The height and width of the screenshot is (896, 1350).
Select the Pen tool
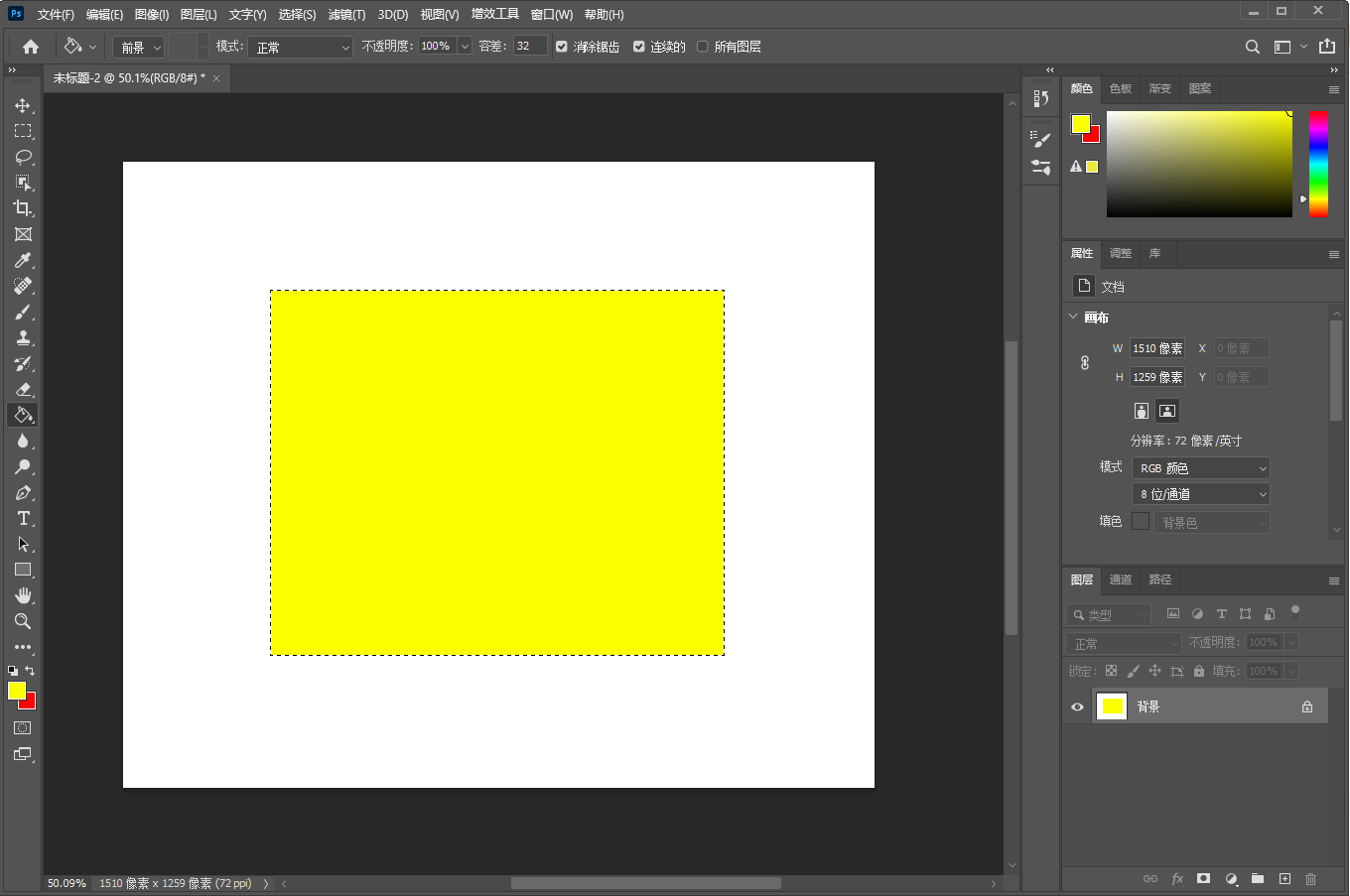coord(23,492)
